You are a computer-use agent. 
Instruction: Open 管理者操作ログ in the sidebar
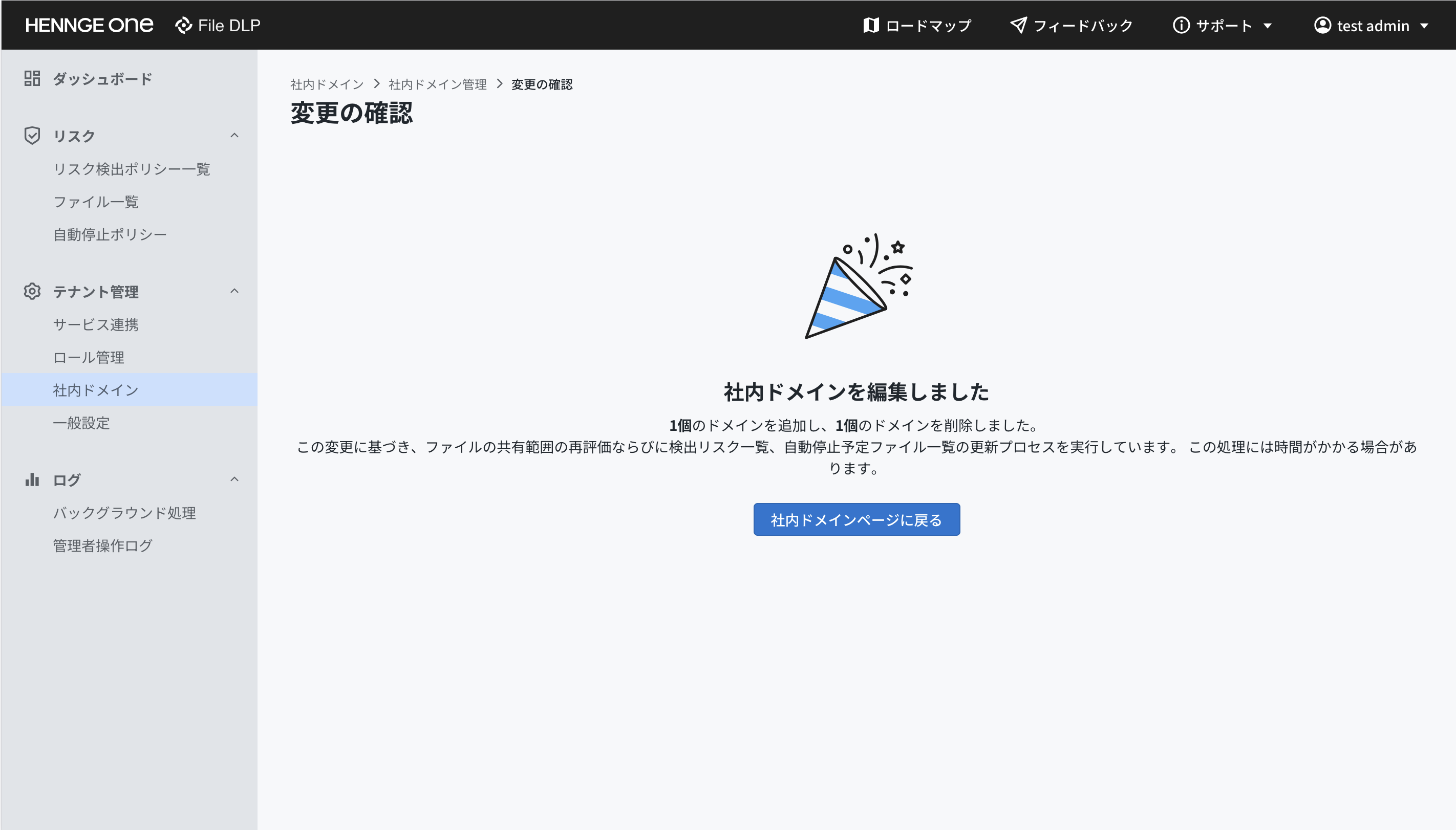click(103, 545)
